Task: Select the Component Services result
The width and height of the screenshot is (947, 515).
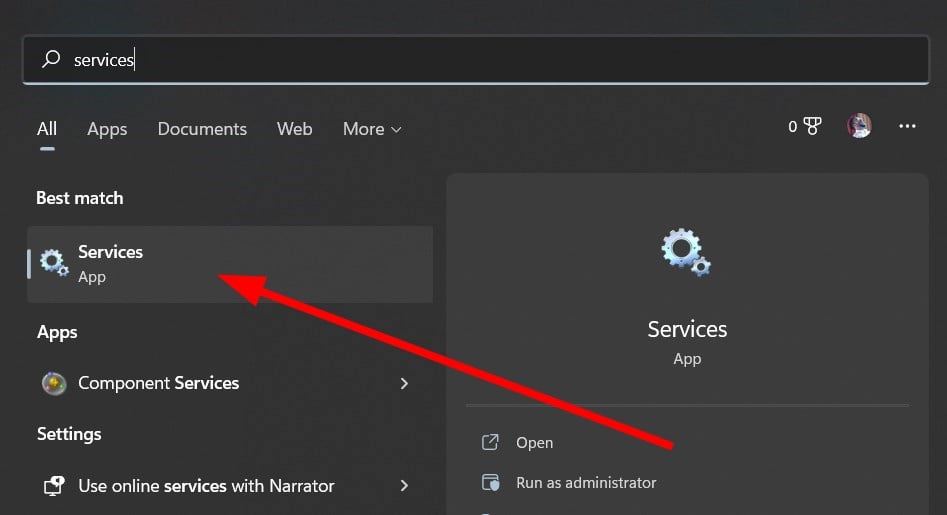Action: click(230, 383)
